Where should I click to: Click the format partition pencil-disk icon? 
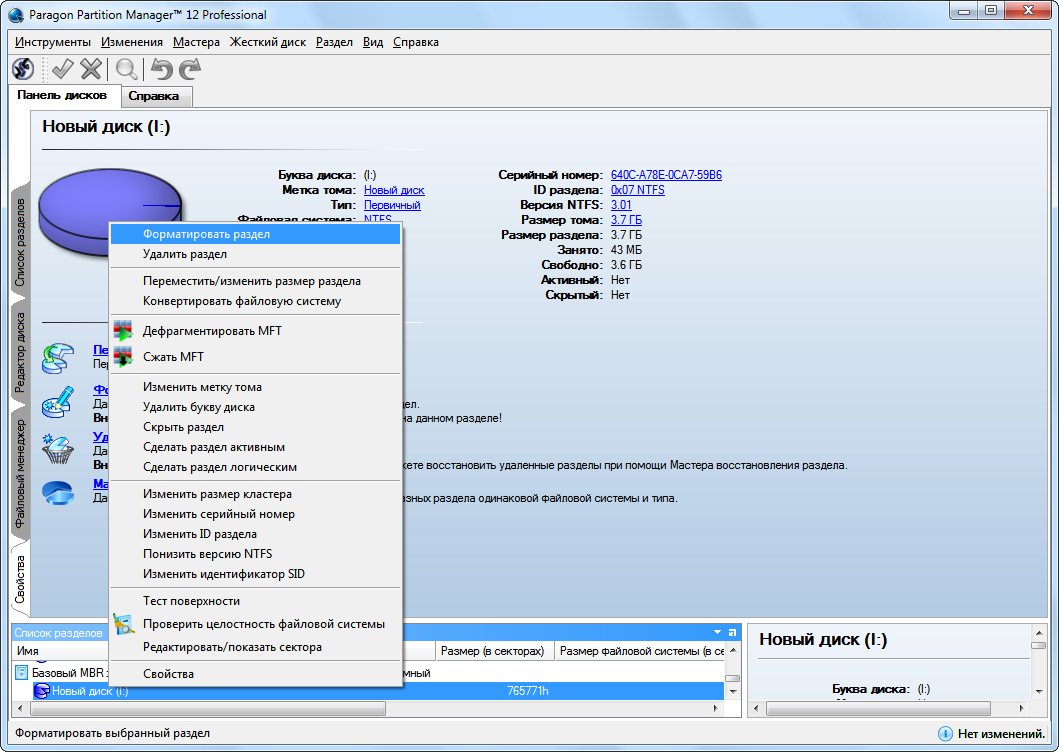(x=58, y=401)
